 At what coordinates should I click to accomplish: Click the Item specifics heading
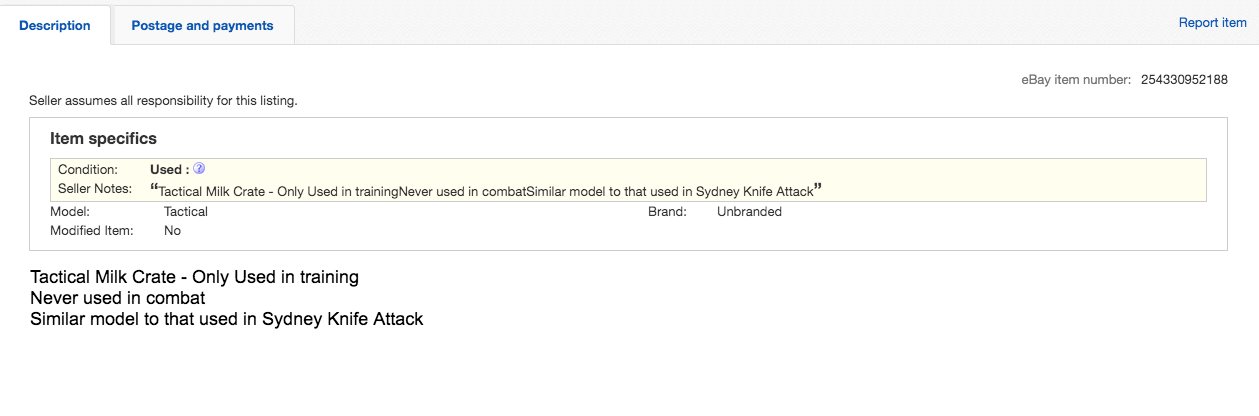coord(103,139)
